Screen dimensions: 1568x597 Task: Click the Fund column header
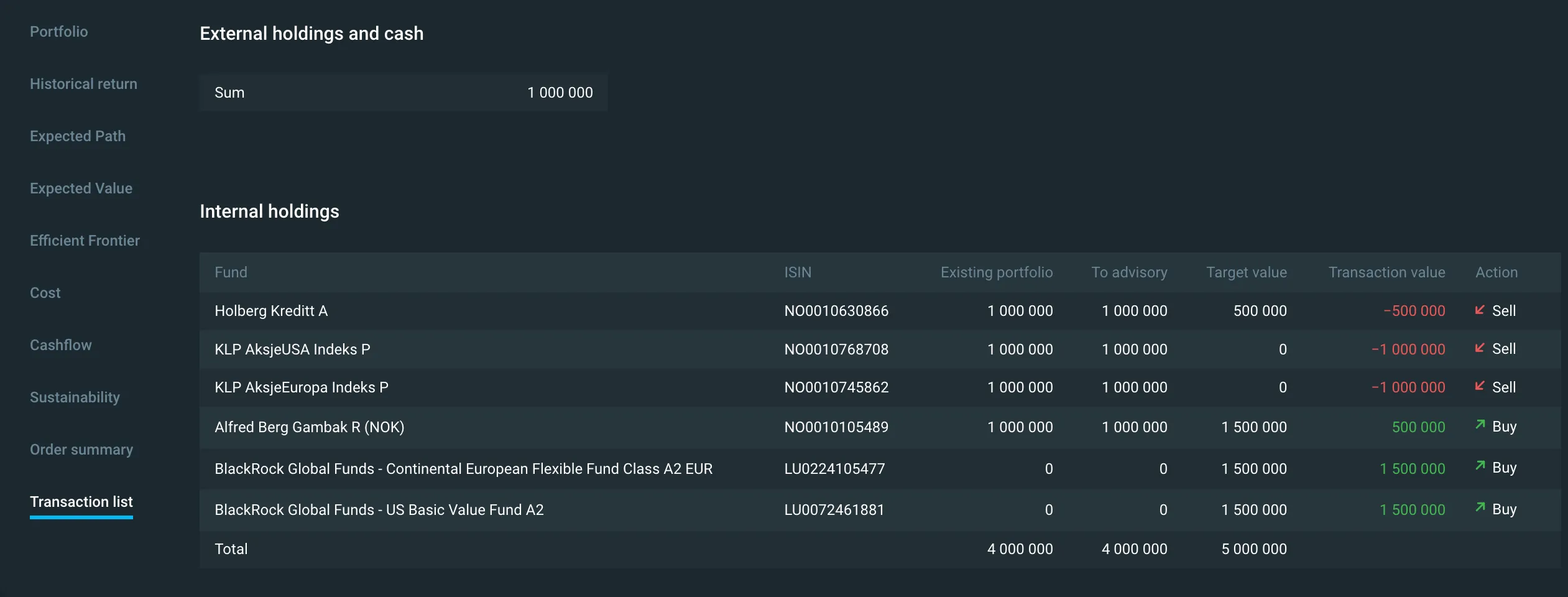click(x=231, y=272)
